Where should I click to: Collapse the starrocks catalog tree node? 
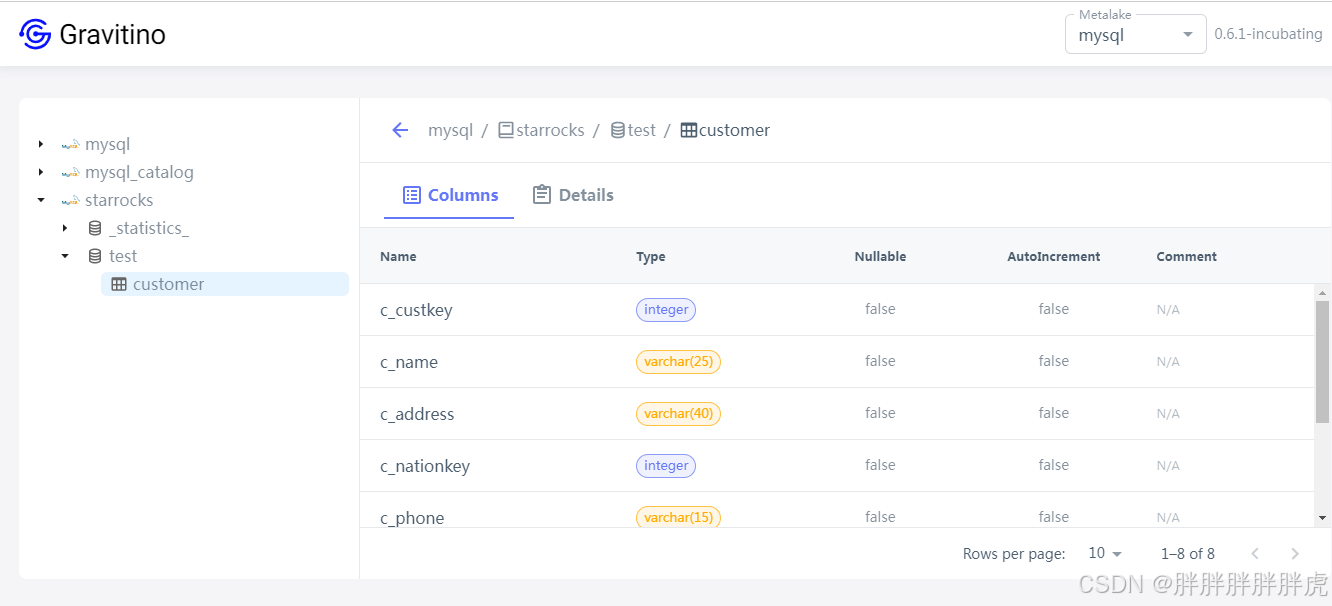pos(41,200)
